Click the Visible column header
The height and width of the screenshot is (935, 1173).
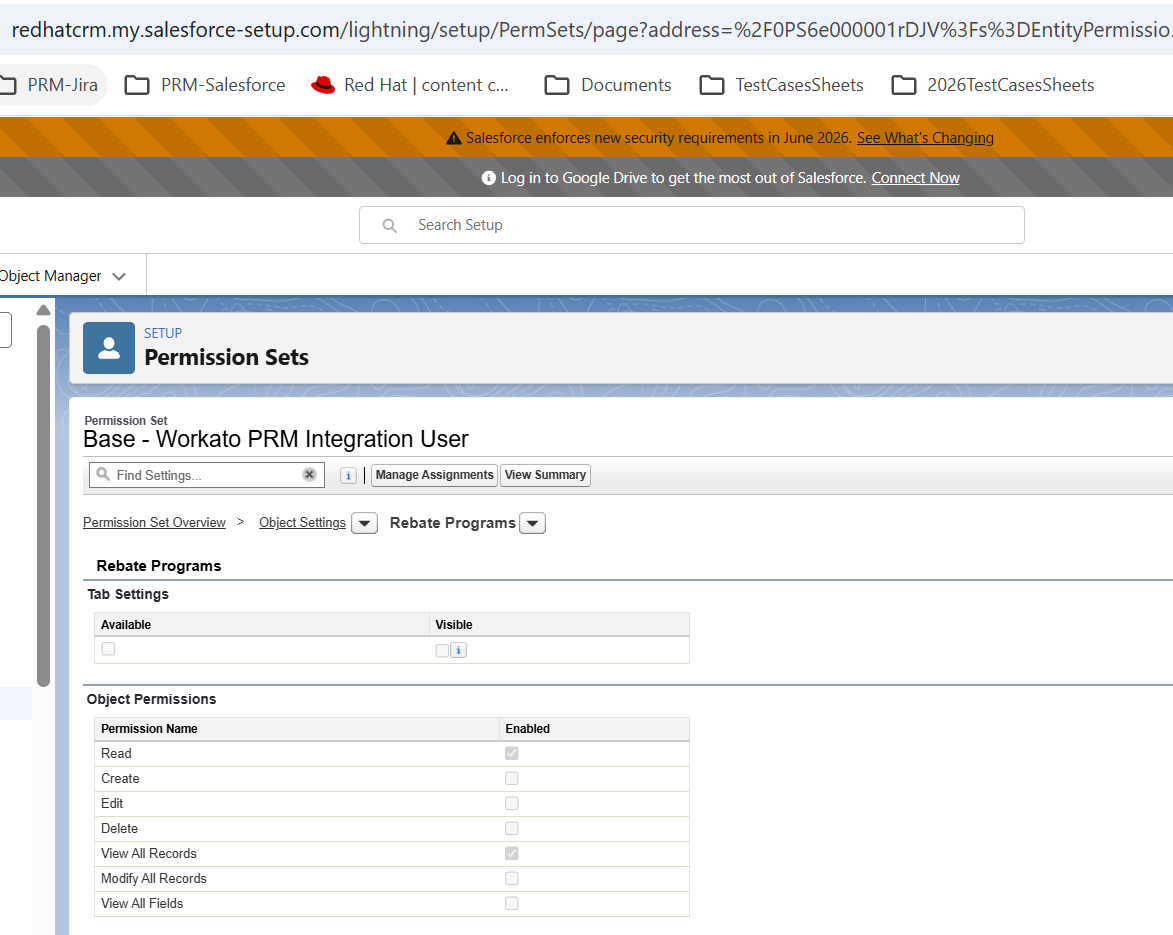(x=454, y=625)
